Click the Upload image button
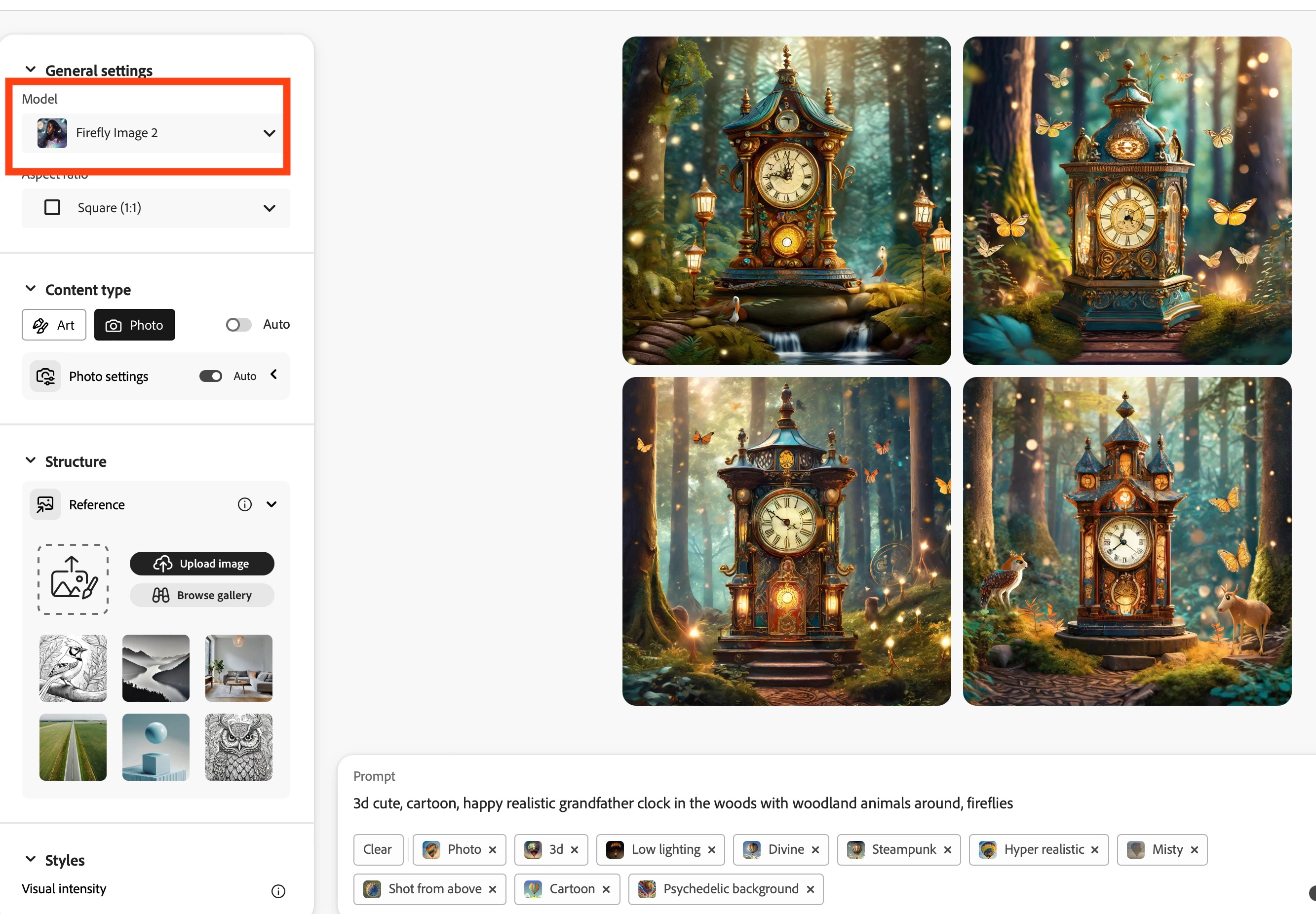The image size is (1316, 914). coord(202,564)
